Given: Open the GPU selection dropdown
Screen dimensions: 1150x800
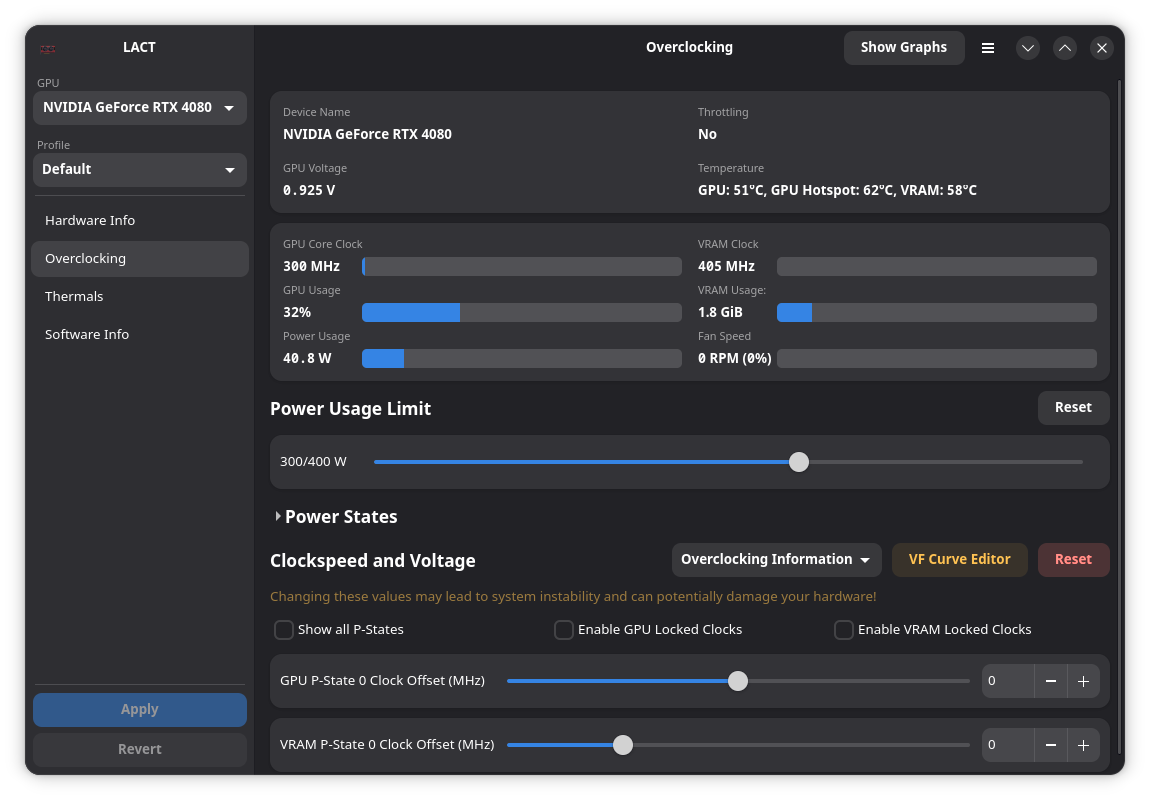Looking at the screenshot, I should pos(139,108).
